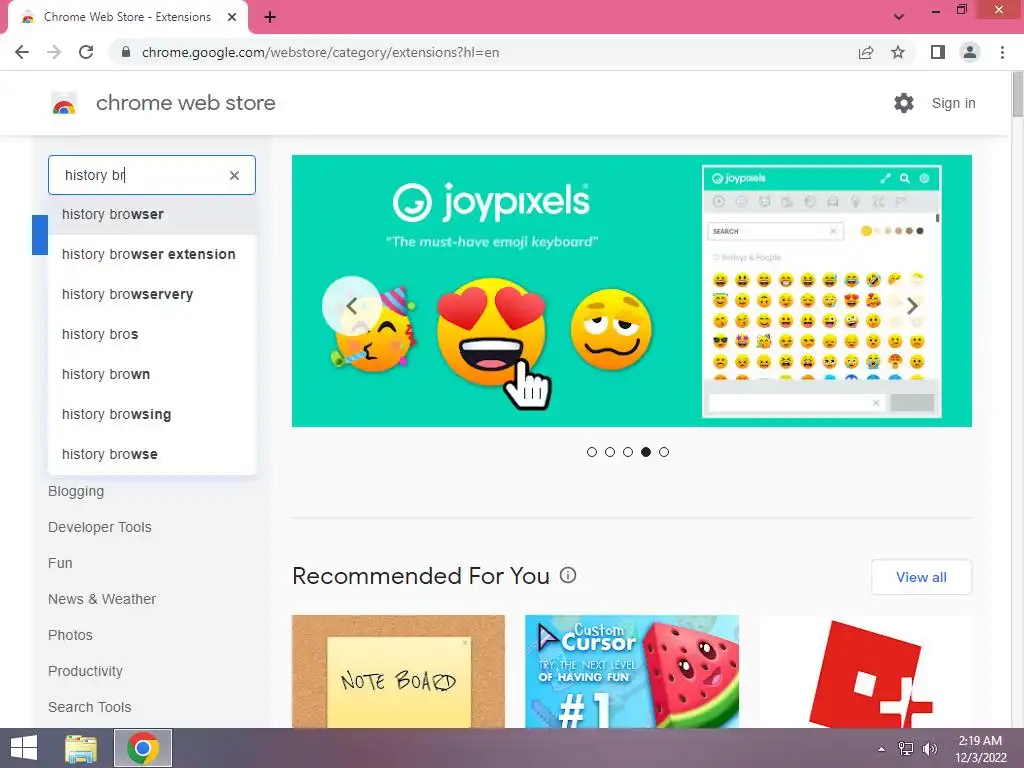The height and width of the screenshot is (768, 1024).
Task: Click View all recommendations
Action: (x=921, y=577)
